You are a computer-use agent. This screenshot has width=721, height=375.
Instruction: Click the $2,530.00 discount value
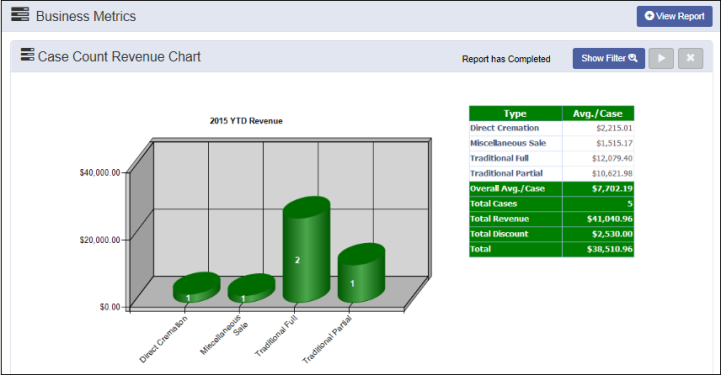tap(612, 234)
